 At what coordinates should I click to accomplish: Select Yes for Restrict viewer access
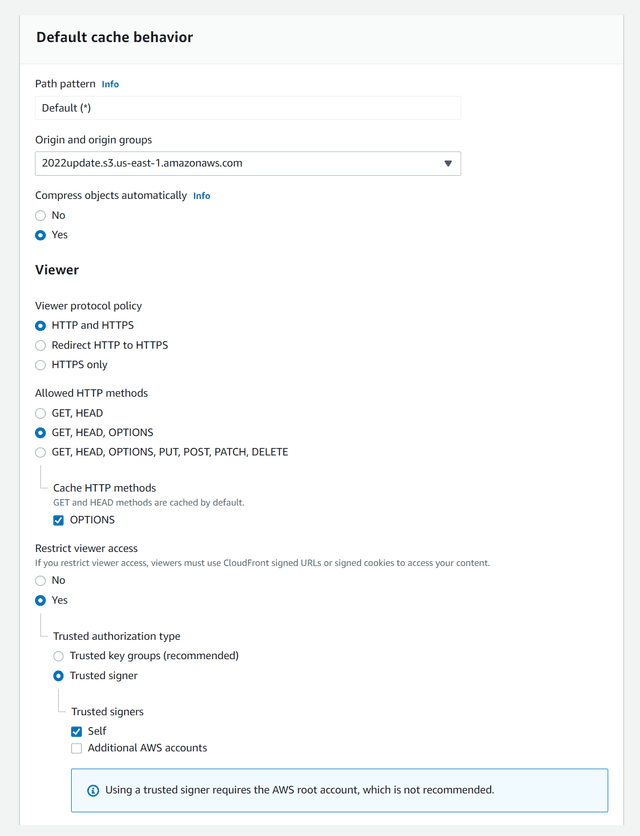pos(41,600)
